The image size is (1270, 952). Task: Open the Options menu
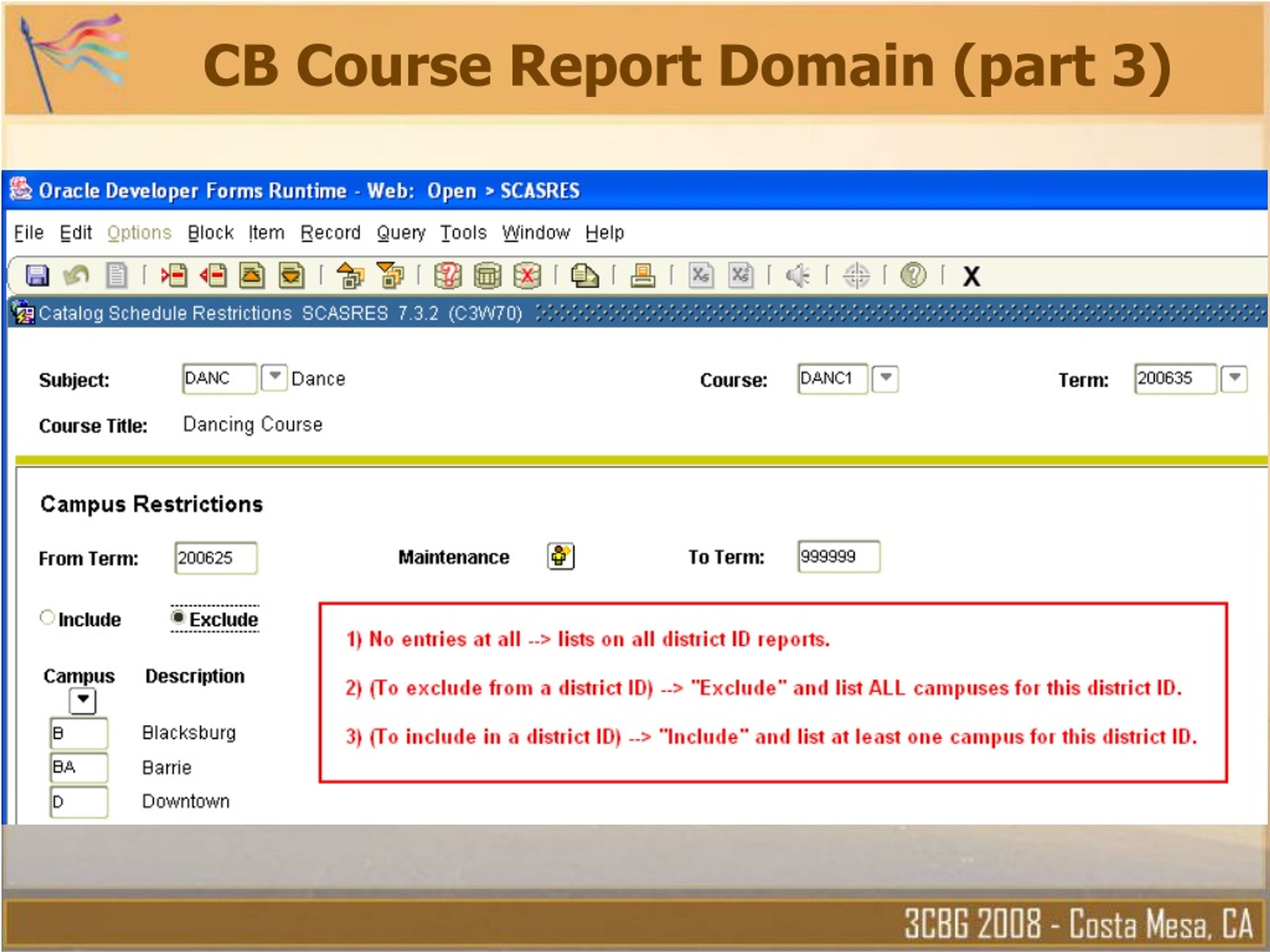click(139, 233)
